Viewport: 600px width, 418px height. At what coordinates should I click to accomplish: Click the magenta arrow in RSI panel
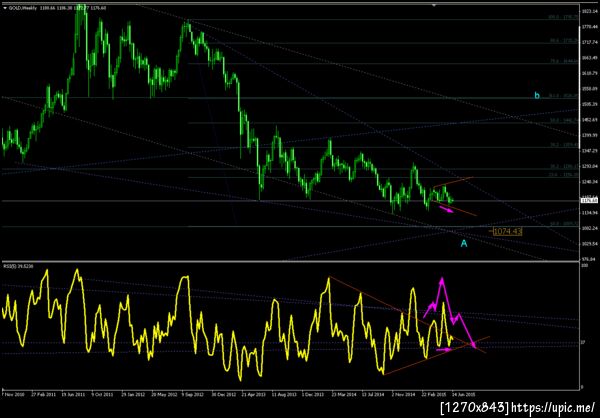(444, 349)
